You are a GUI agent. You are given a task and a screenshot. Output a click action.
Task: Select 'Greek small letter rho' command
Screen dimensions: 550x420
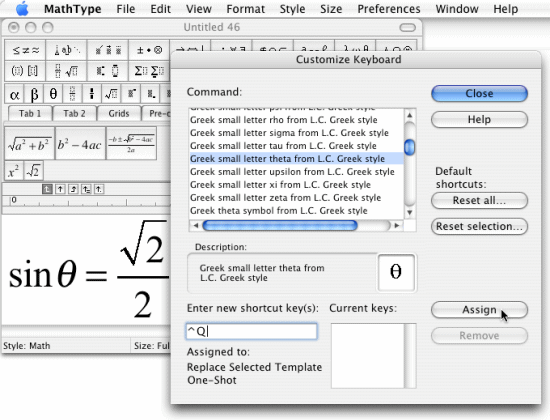(296, 120)
